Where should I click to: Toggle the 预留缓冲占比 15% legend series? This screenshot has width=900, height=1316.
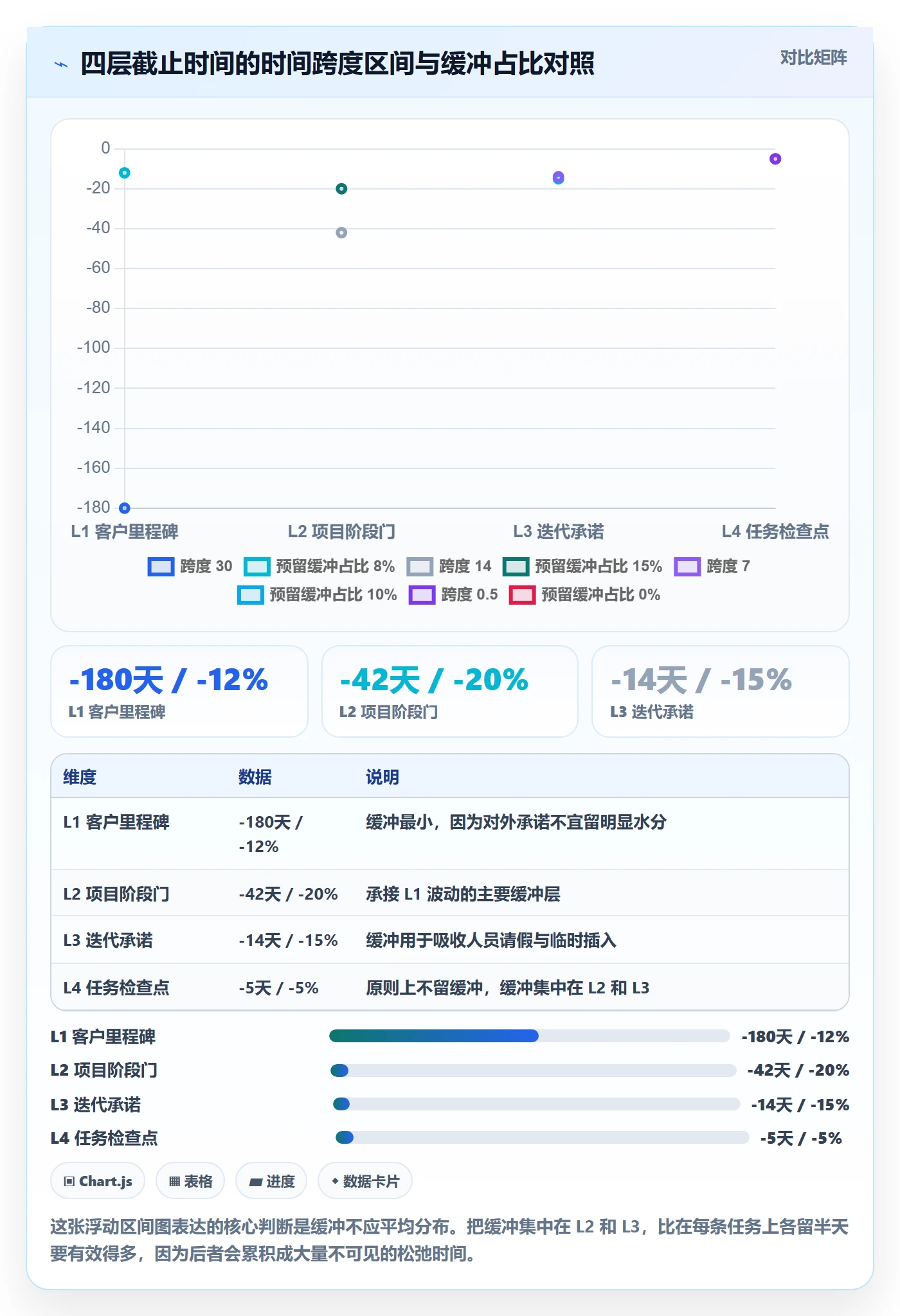pyautogui.click(x=582, y=566)
